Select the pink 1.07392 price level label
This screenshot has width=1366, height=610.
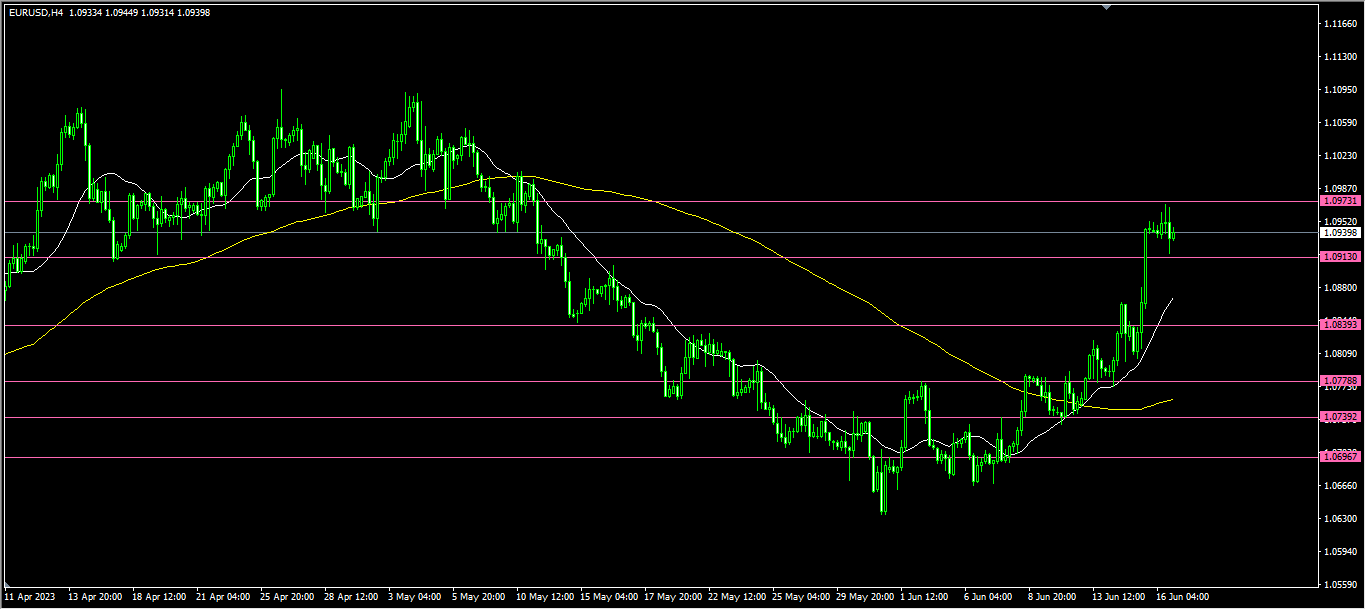coord(1339,417)
